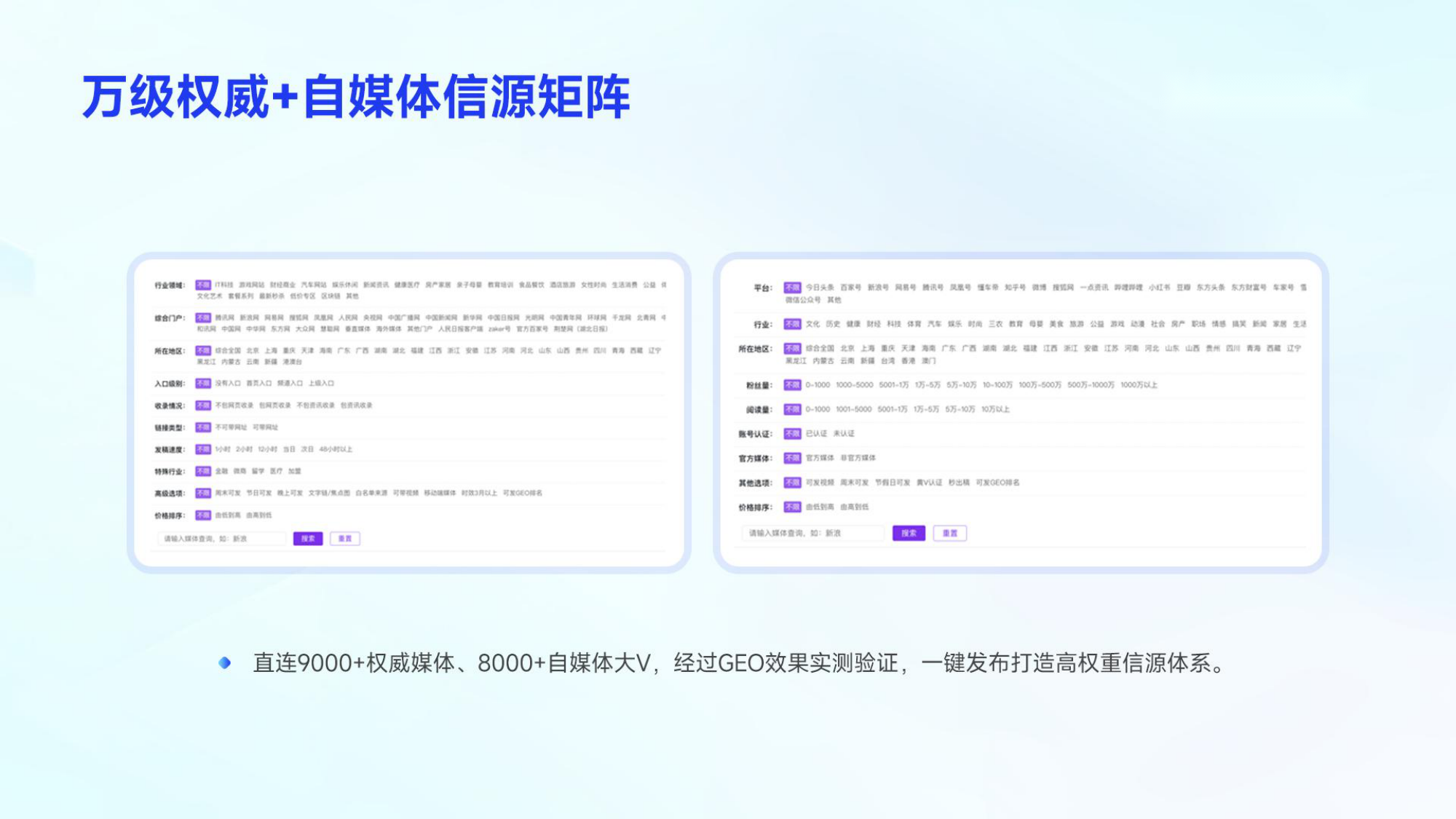Sort 由低到高 in left panel
1456x819 pixels.
coord(227,515)
